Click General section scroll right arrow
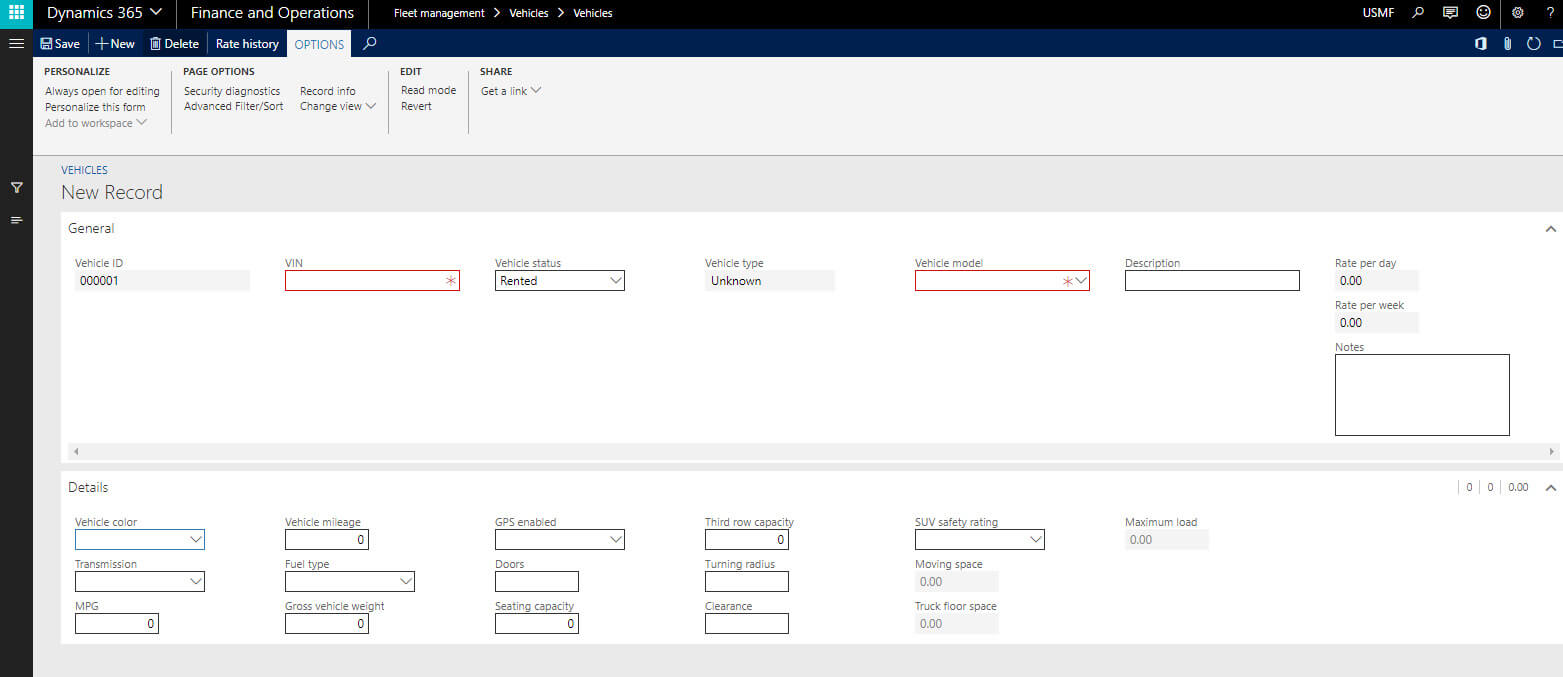Screen dimensions: 1563x677 1552,452
